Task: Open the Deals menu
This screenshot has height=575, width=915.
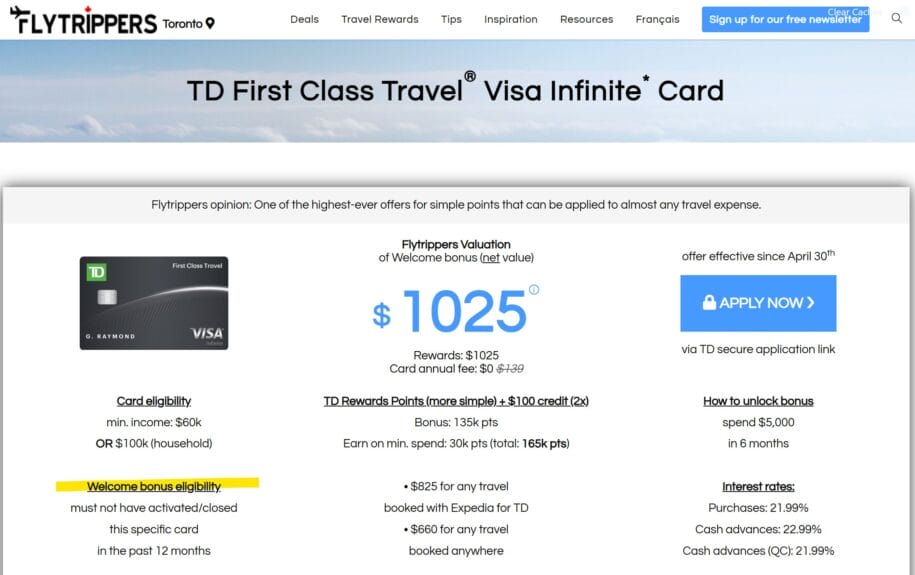Action: [305, 19]
